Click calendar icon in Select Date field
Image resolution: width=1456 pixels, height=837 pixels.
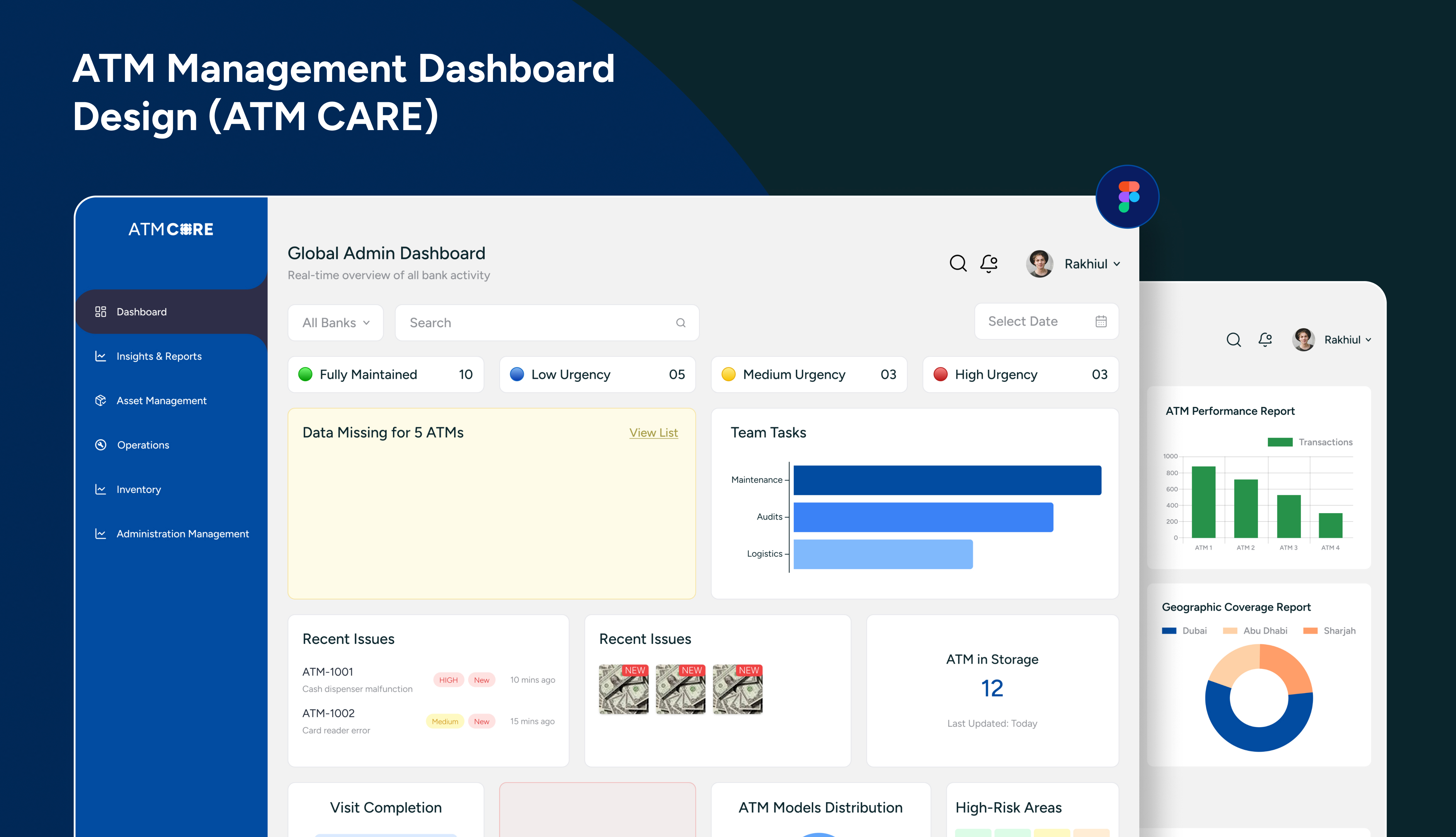1101,321
